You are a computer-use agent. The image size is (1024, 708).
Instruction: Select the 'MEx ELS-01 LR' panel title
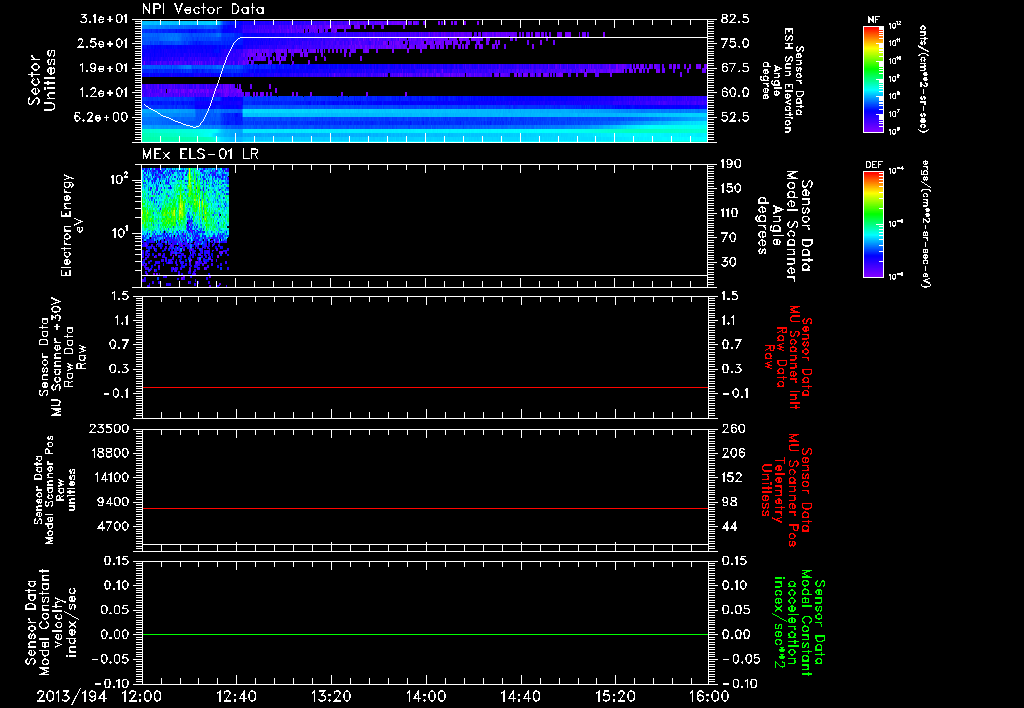[200, 154]
